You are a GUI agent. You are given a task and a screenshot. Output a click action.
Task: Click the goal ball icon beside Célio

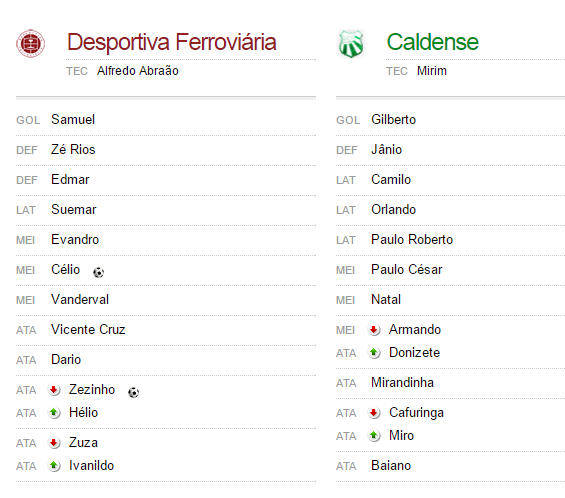pyautogui.click(x=98, y=272)
